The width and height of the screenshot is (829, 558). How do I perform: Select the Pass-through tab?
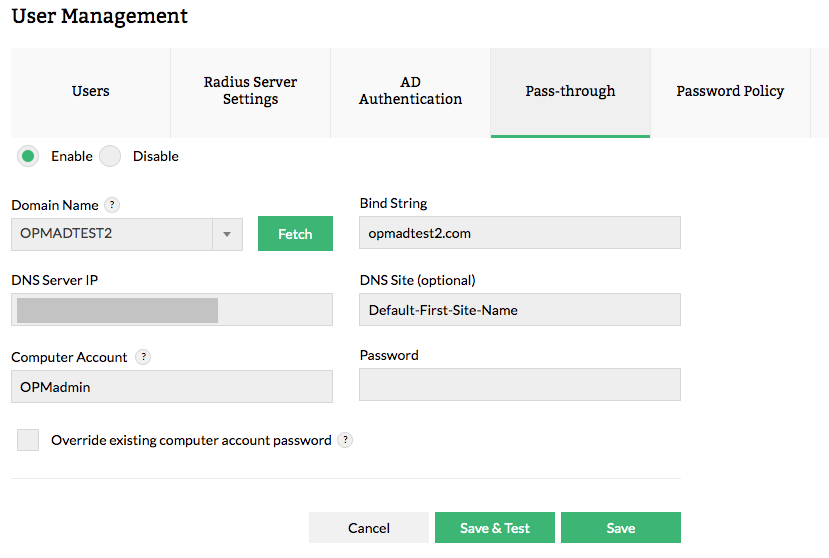[570, 91]
